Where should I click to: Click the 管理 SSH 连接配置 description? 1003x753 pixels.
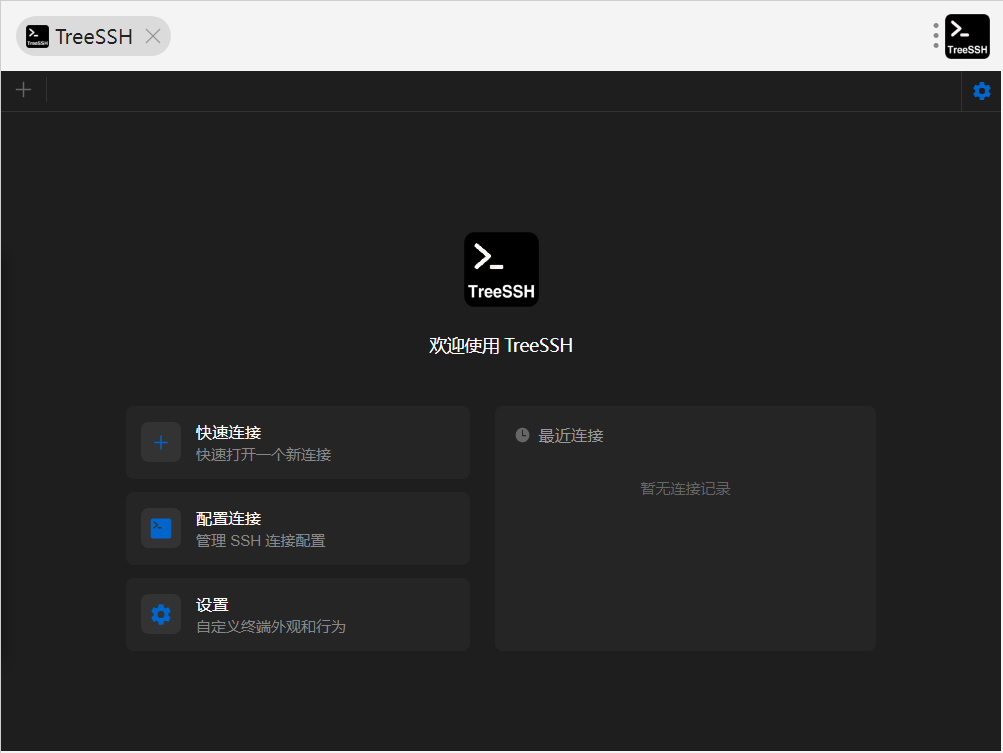pyautogui.click(x=260, y=541)
